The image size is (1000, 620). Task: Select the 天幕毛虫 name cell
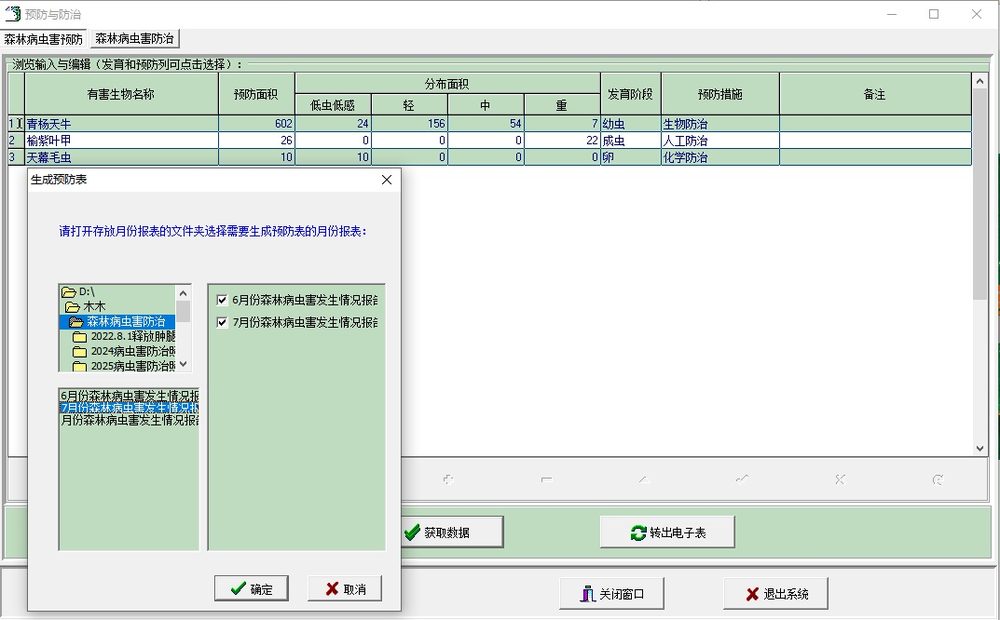coord(121,157)
